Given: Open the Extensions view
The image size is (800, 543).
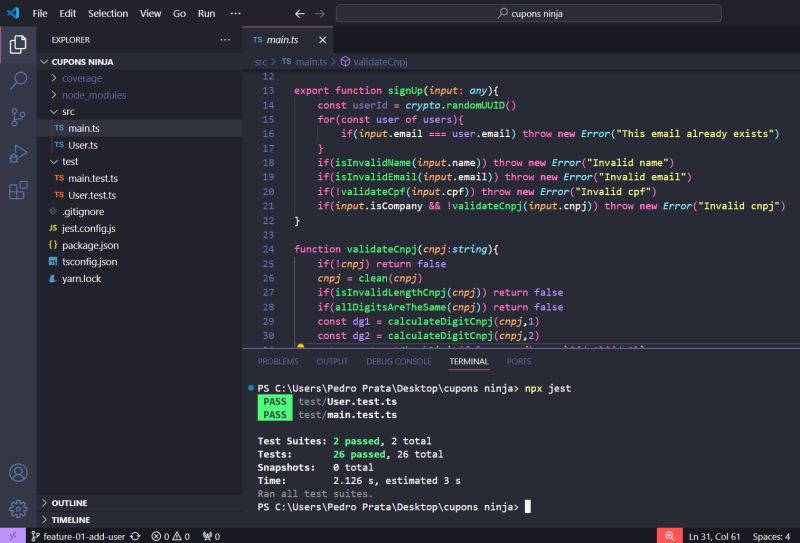Looking at the screenshot, I should tap(18, 189).
